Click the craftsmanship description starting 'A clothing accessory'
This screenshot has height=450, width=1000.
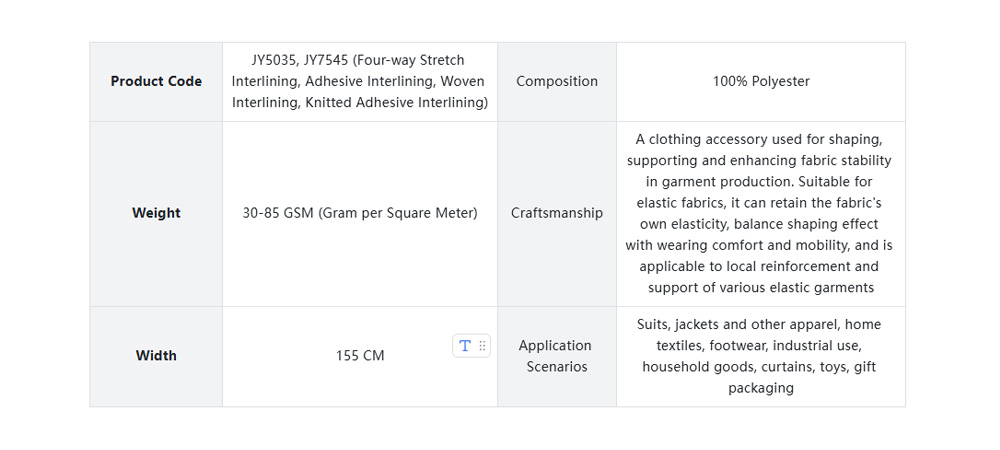(x=760, y=139)
